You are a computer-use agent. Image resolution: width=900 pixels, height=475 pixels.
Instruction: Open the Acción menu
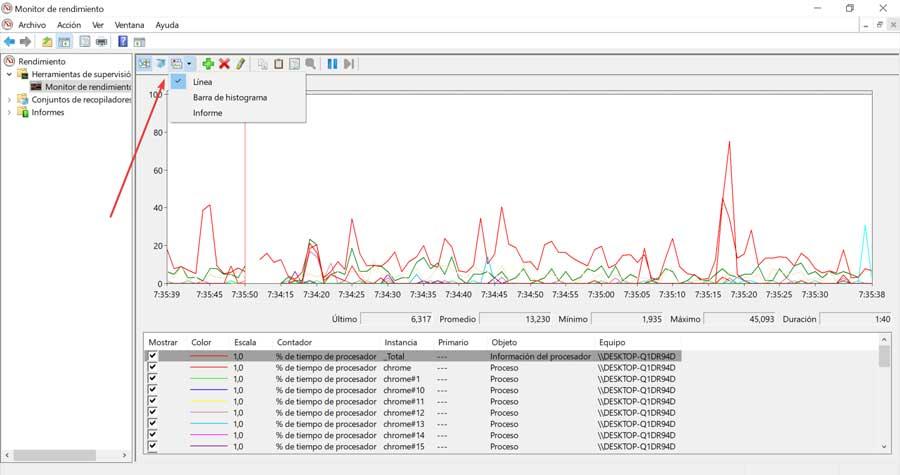[x=69, y=25]
